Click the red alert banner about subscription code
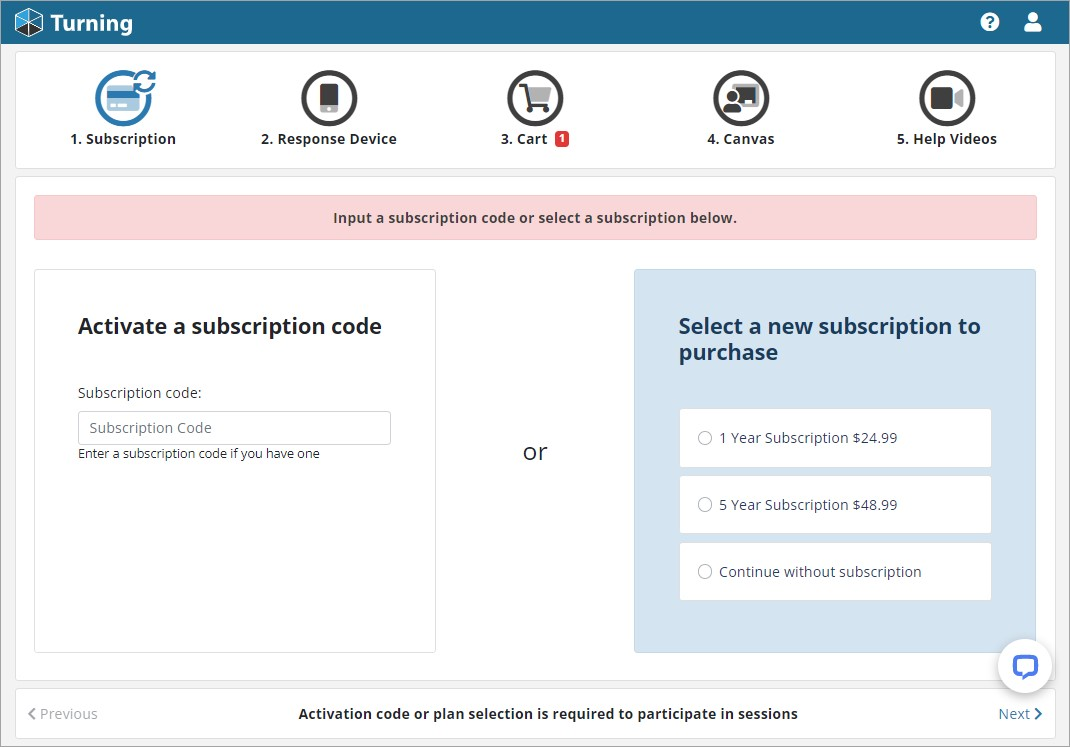The width and height of the screenshot is (1070, 747). pyautogui.click(x=535, y=218)
